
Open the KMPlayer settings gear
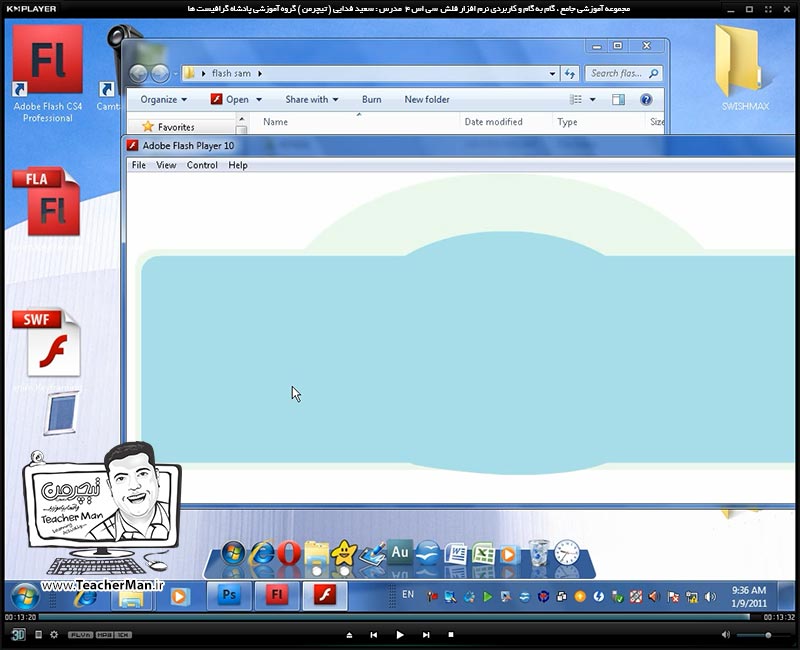click(x=54, y=634)
